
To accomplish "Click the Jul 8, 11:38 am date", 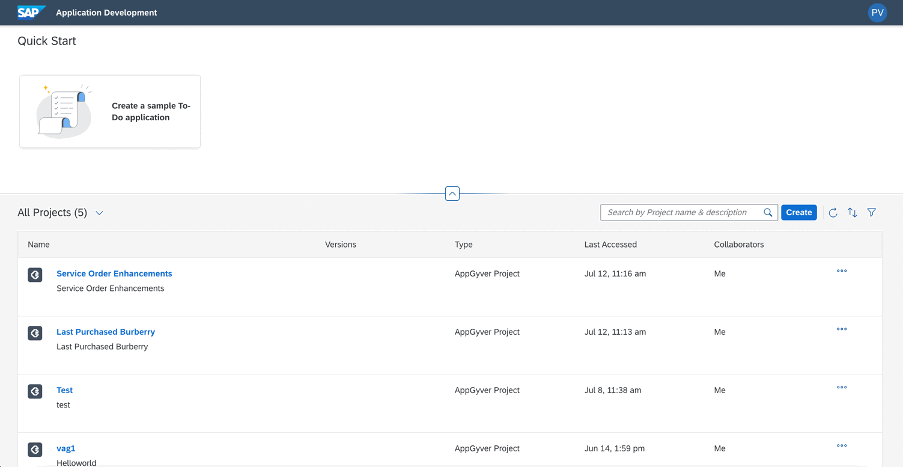I will click(x=613, y=390).
